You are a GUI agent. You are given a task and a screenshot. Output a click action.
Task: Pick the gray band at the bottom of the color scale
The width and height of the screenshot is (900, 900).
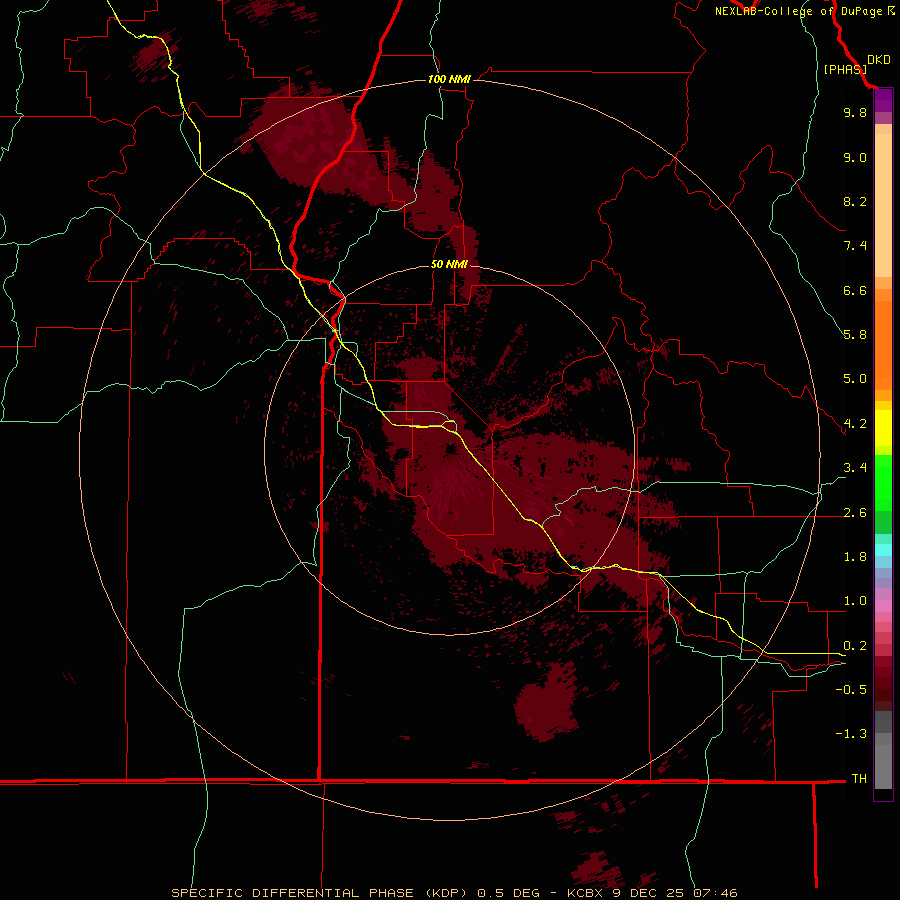pos(883,766)
